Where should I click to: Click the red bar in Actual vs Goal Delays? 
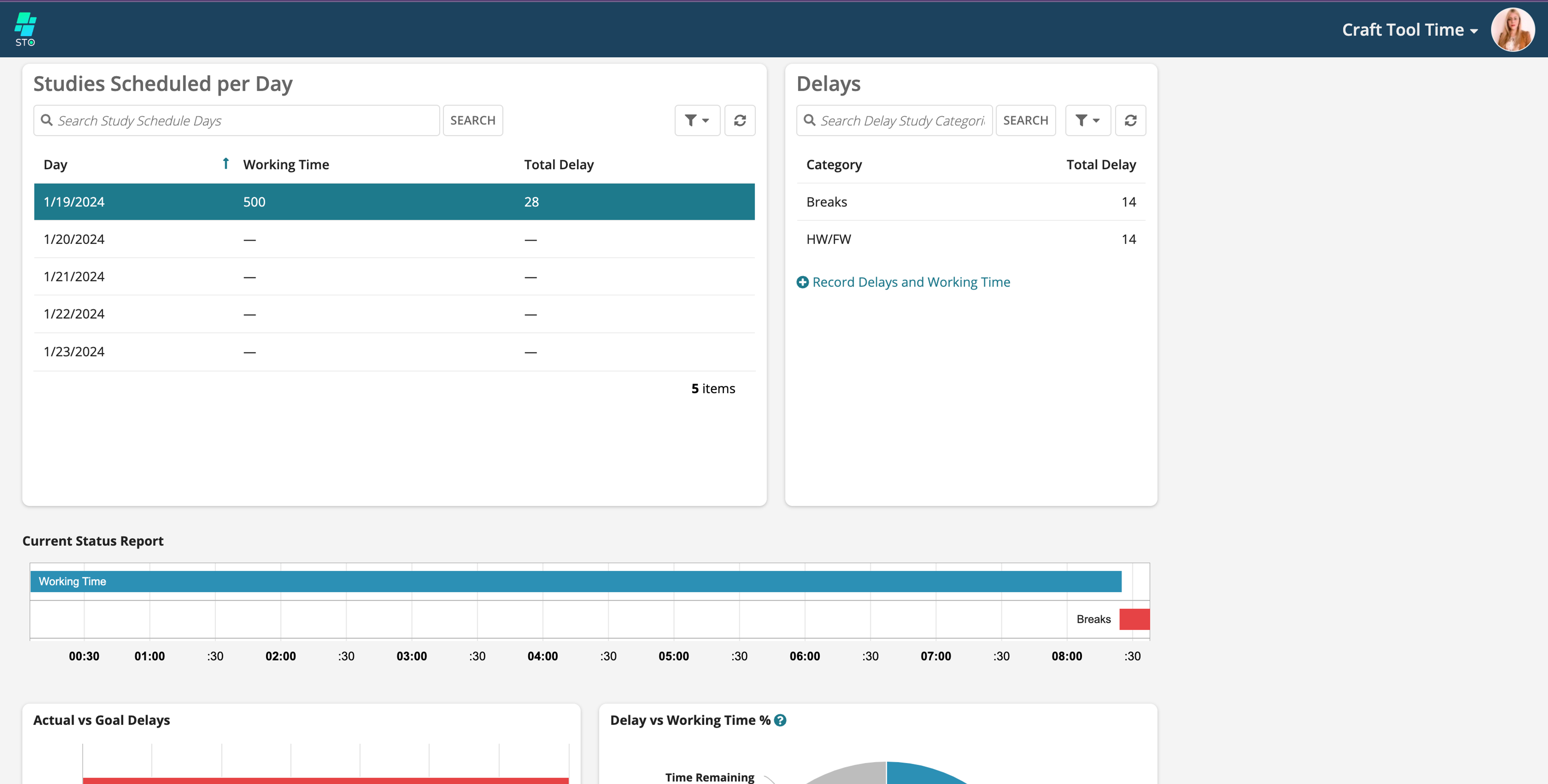pyautogui.click(x=326, y=781)
